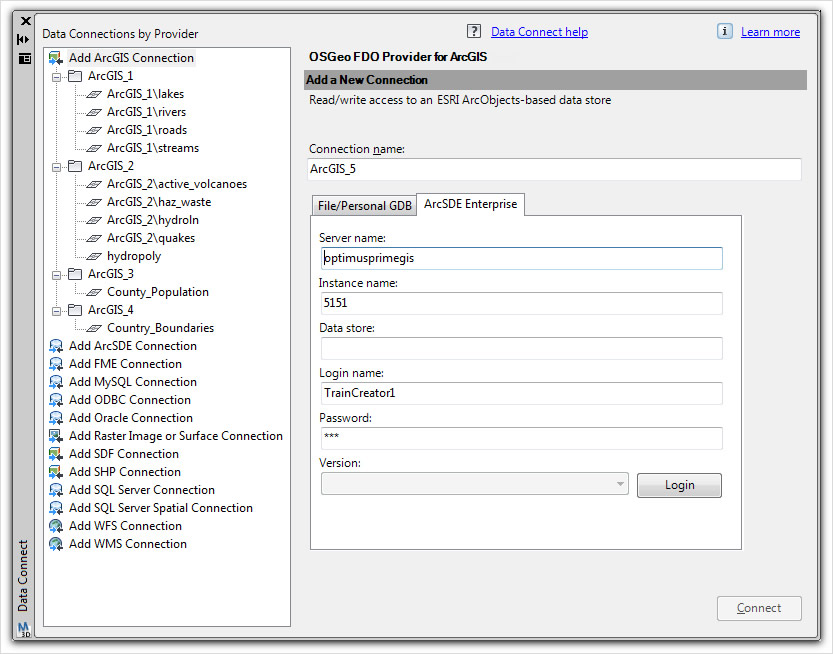Select the Add MySQL Connection entry
833x654 pixels.
[x=133, y=382]
